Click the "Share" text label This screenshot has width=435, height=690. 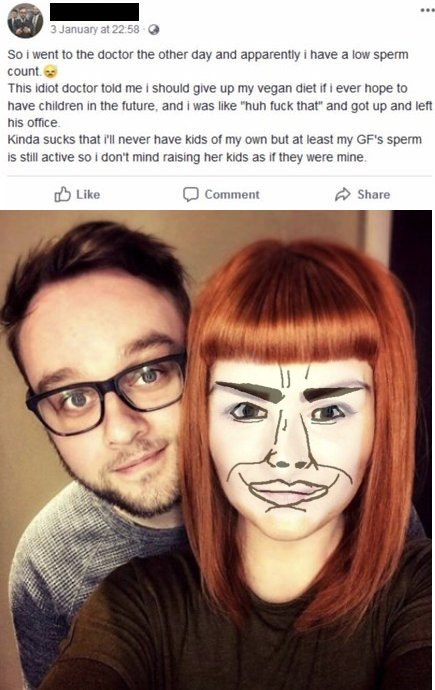click(x=373, y=195)
